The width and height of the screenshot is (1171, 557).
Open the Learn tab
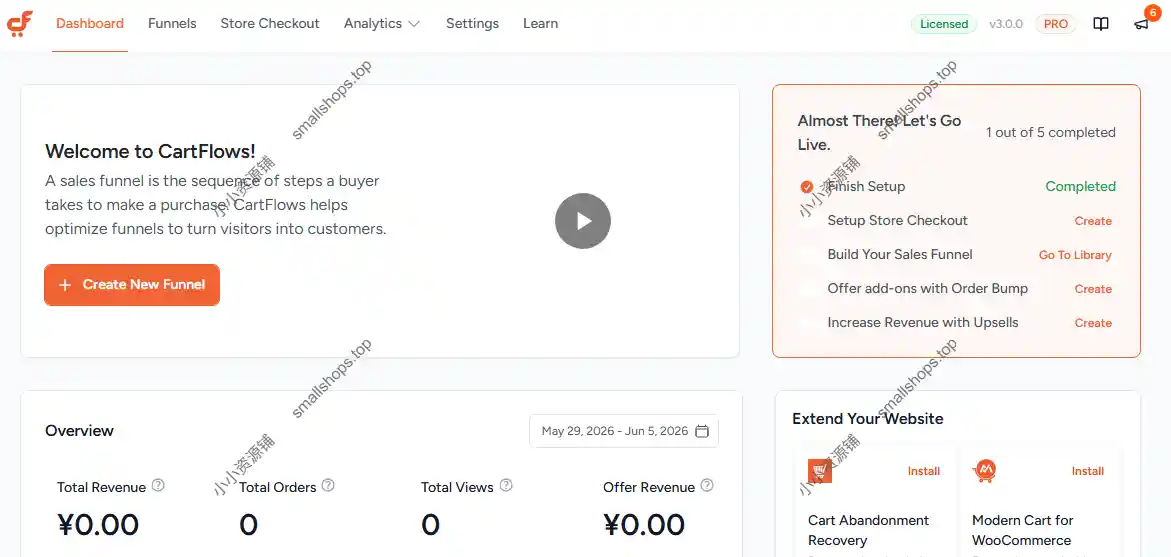(x=540, y=23)
